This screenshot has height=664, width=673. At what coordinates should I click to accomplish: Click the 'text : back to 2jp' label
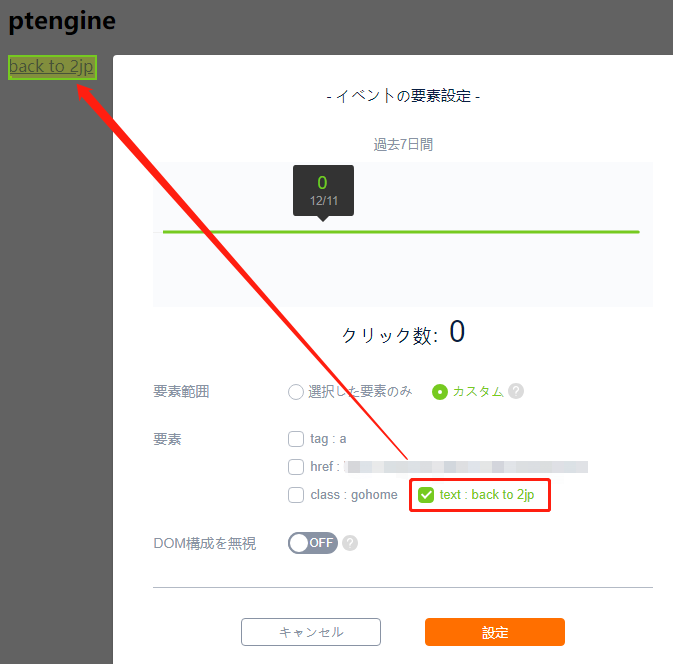point(487,495)
